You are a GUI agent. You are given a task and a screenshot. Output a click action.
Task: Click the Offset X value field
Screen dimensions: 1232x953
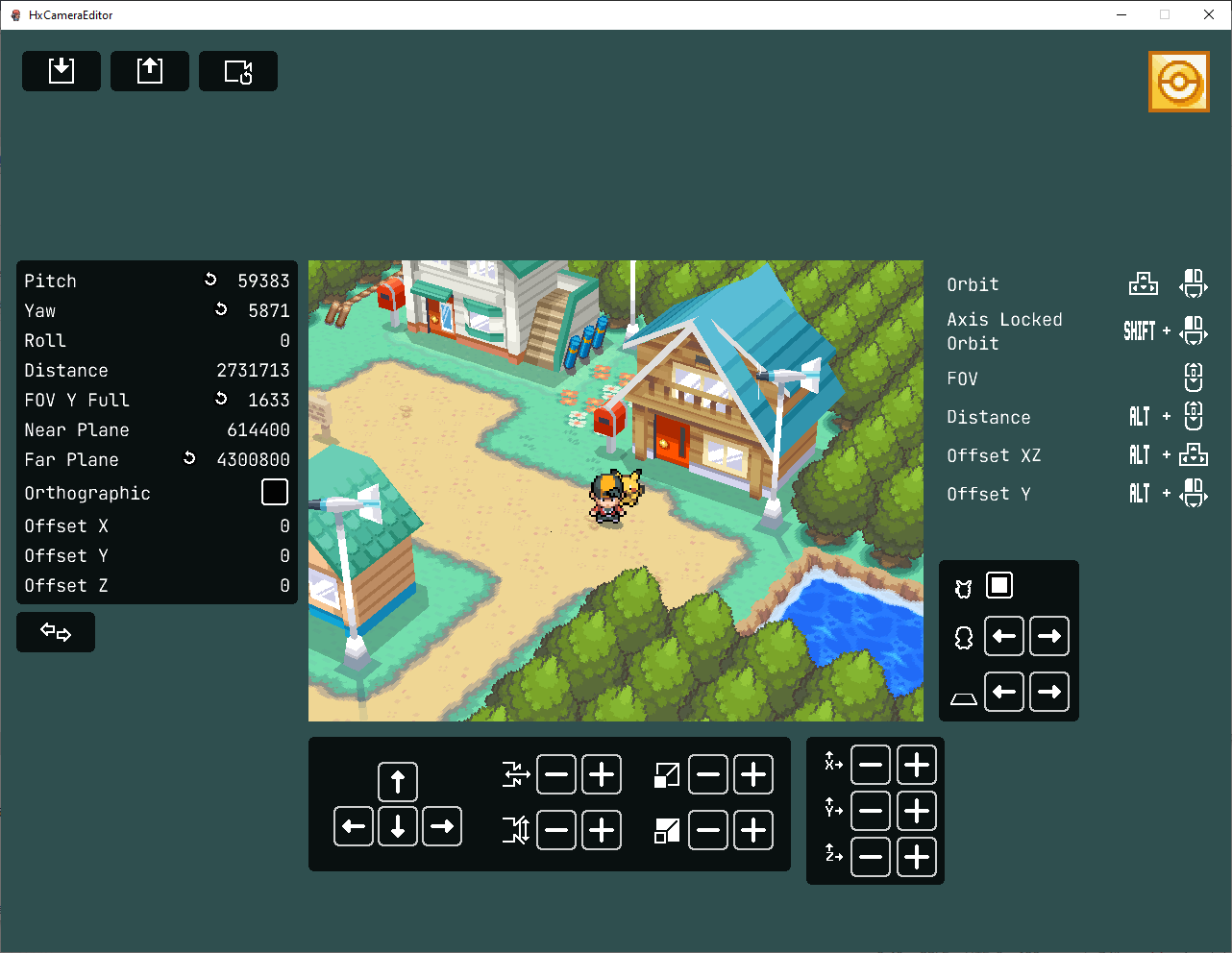pos(284,525)
